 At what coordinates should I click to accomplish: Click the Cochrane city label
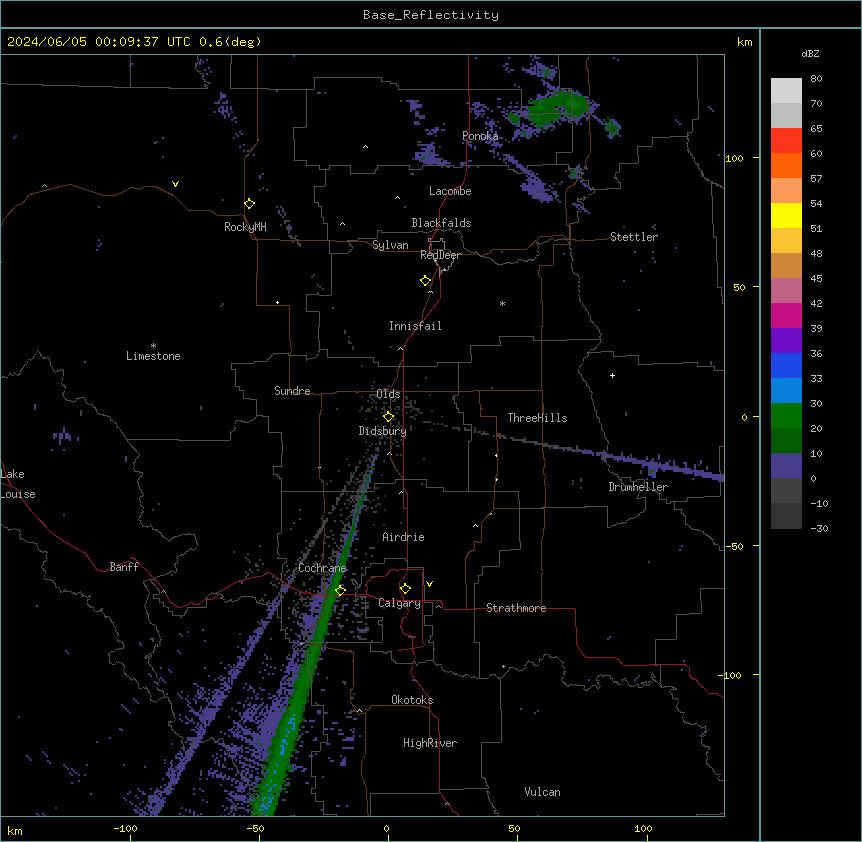click(x=322, y=568)
